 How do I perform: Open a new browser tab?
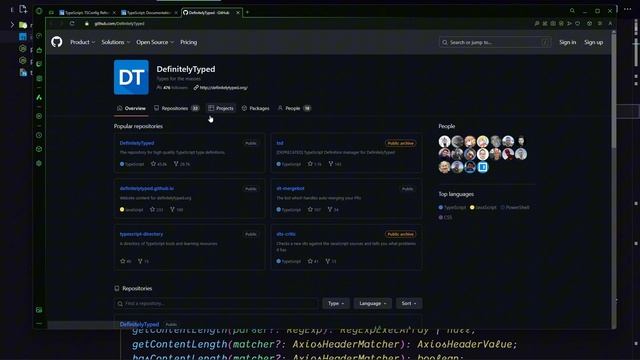tap(247, 13)
